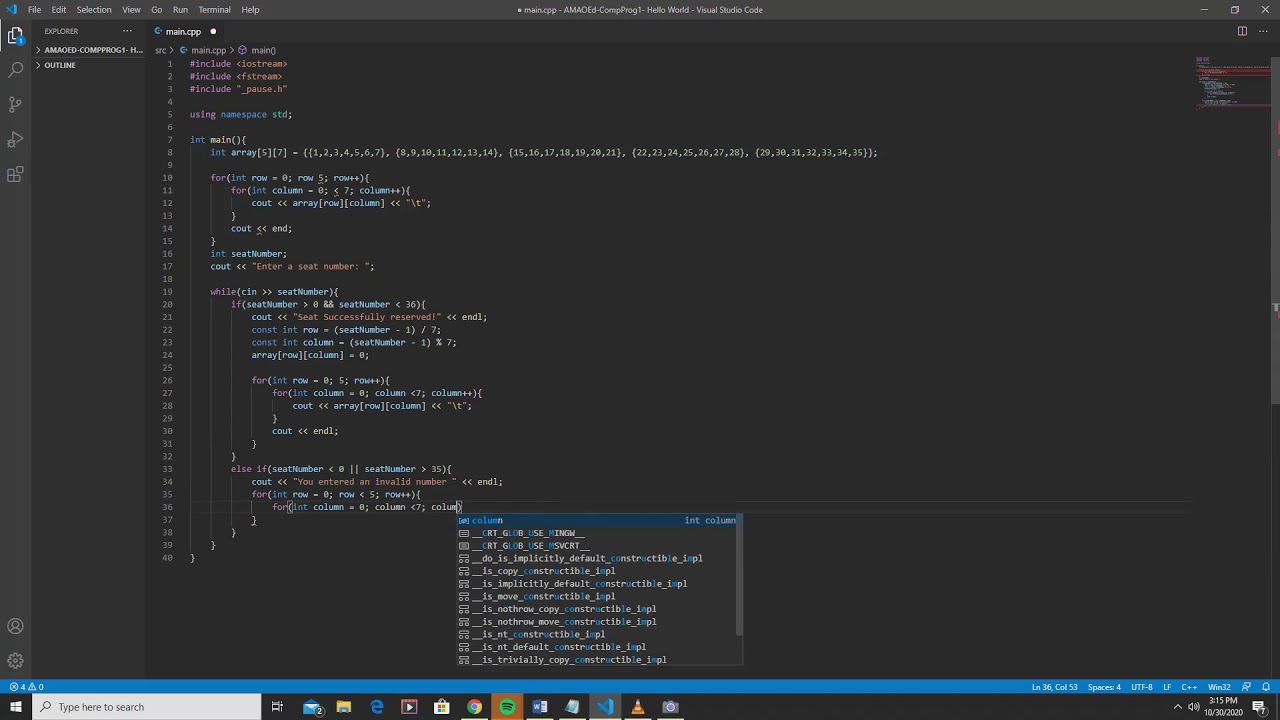Image resolution: width=1280 pixels, height=720 pixels.
Task: Select the main.cpp editor tab
Action: click(184, 31)
